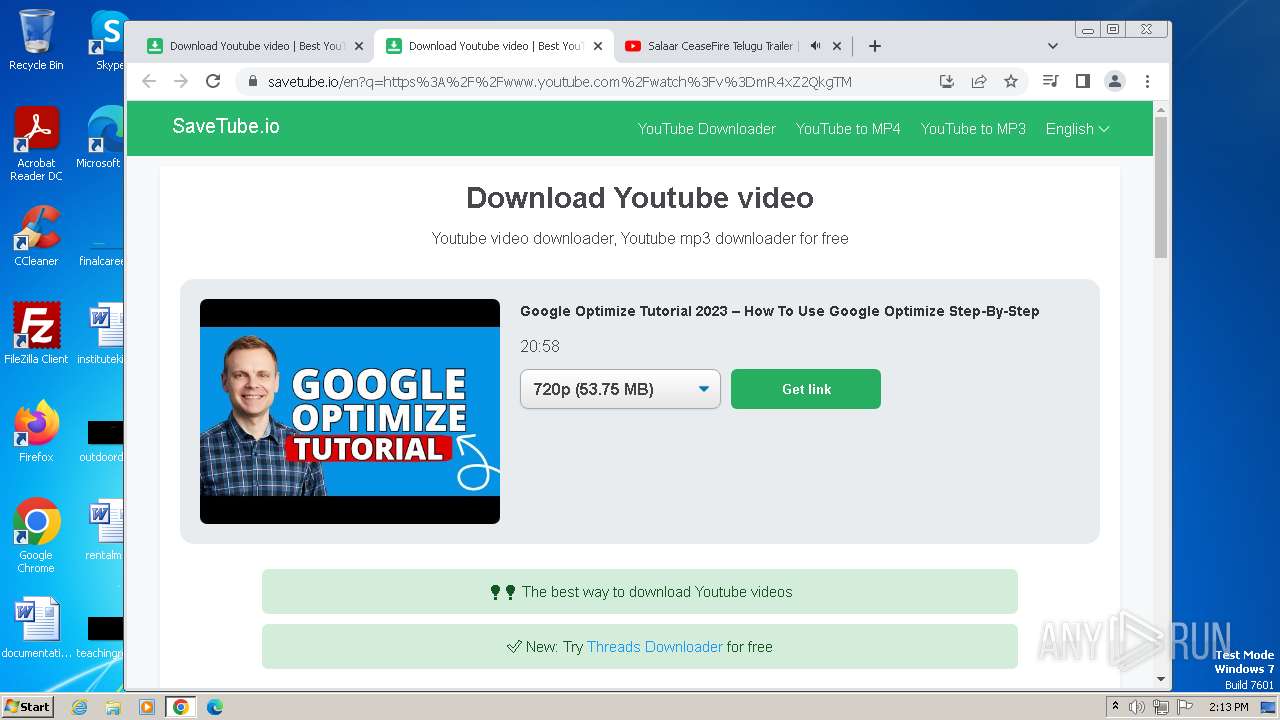Click the page vertical scrollbar thumb

[1161, 186]
